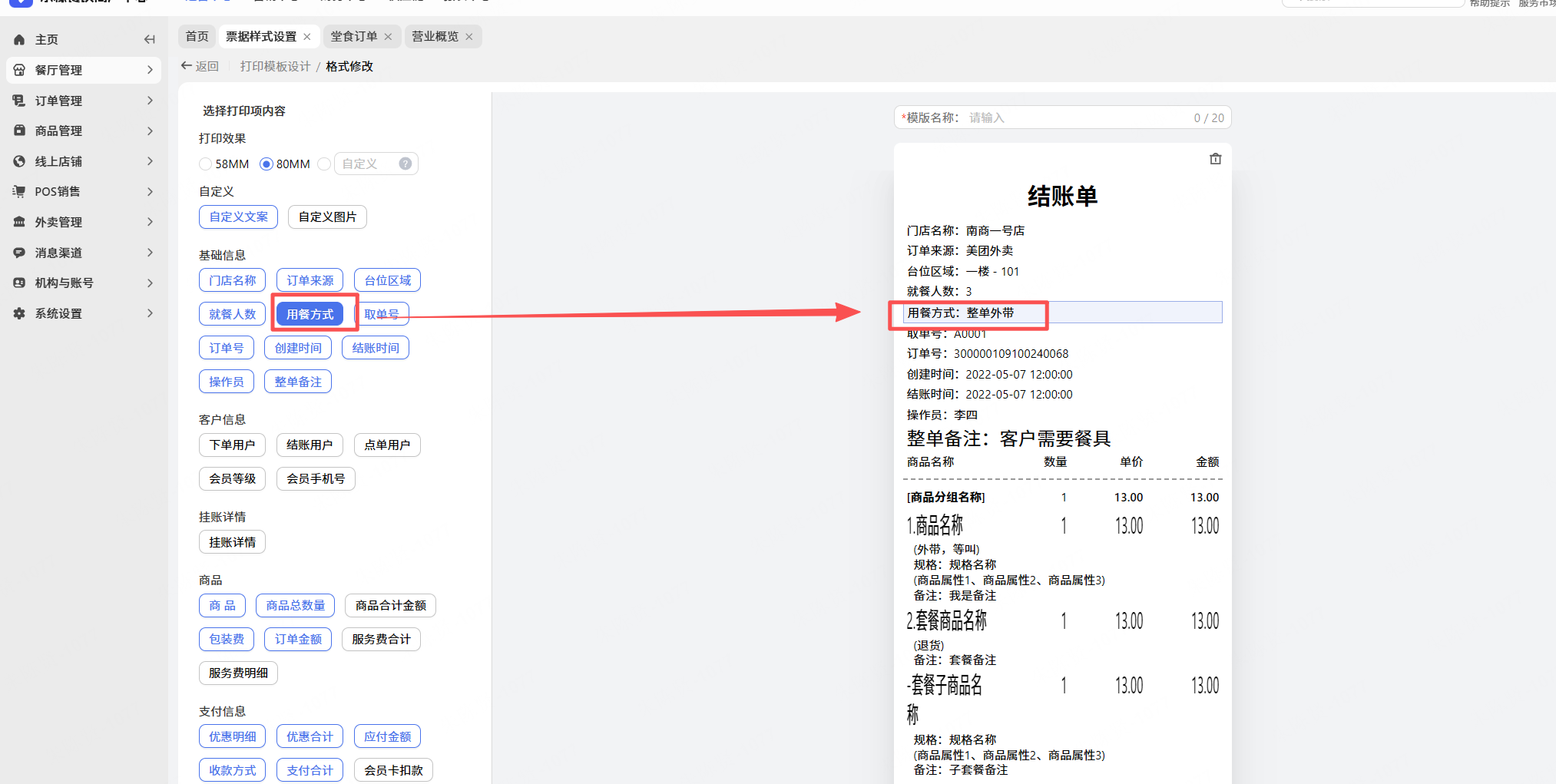
Task: Close the 营业概览 tab
Action: coord(469,37)
